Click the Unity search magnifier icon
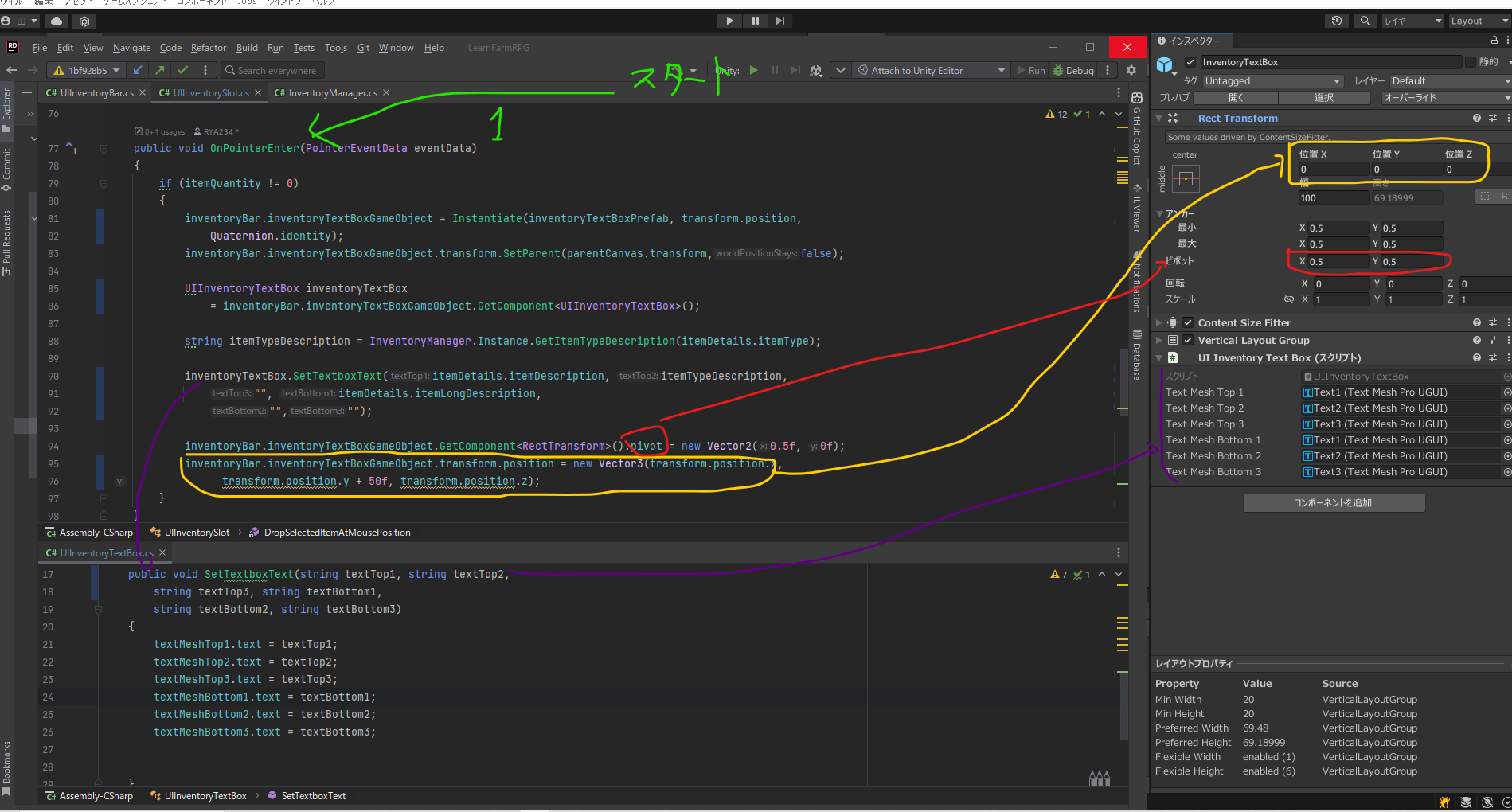The image size is (1512, 812). pos(1365,21)
